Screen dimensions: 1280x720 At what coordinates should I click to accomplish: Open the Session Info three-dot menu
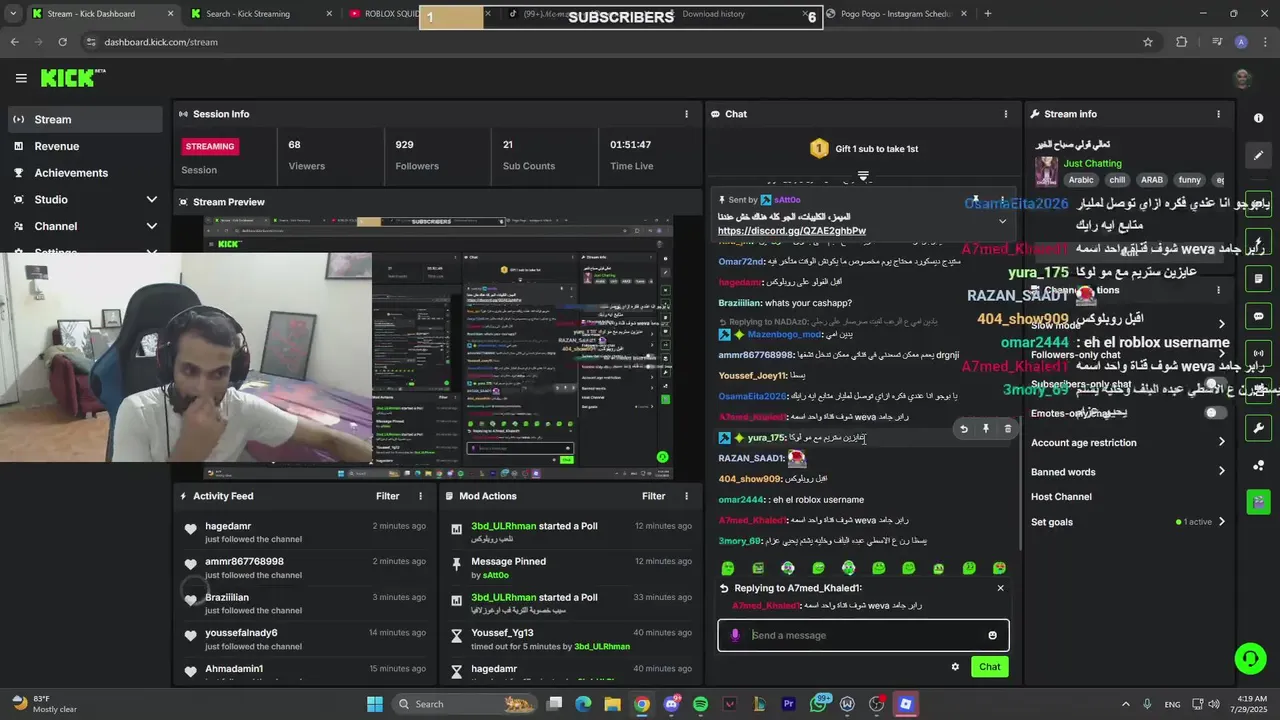686,114
